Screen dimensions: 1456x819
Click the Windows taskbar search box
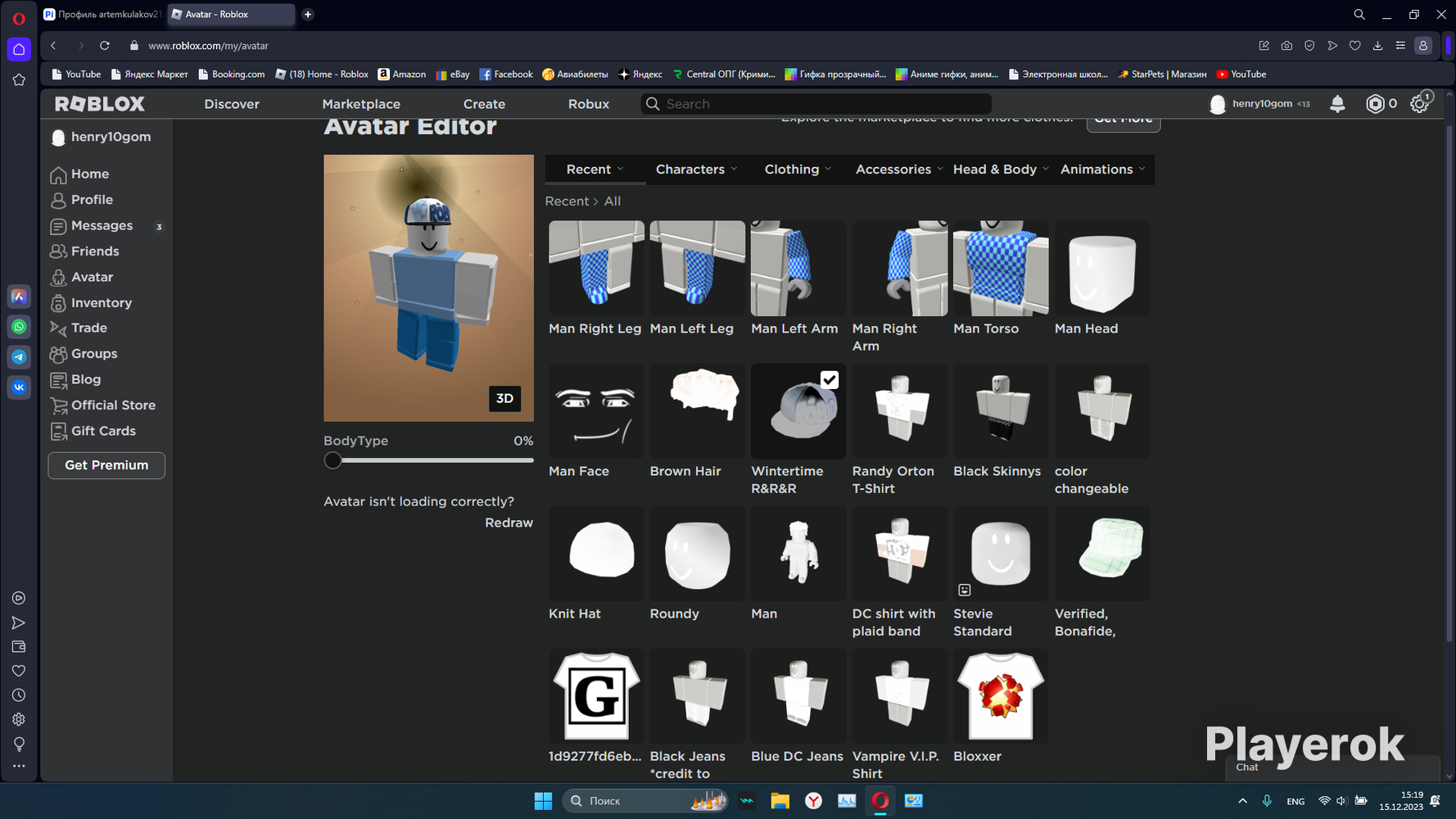645,801
